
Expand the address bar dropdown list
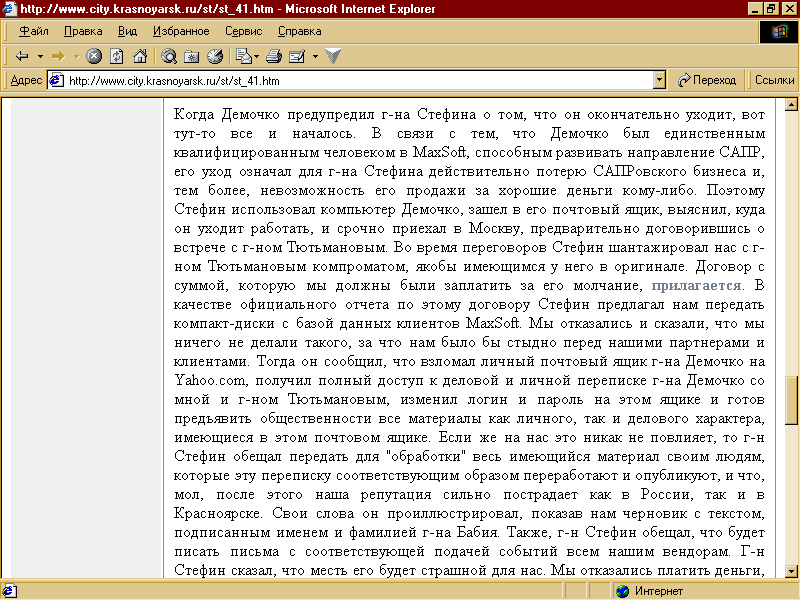tap(659, 80)
